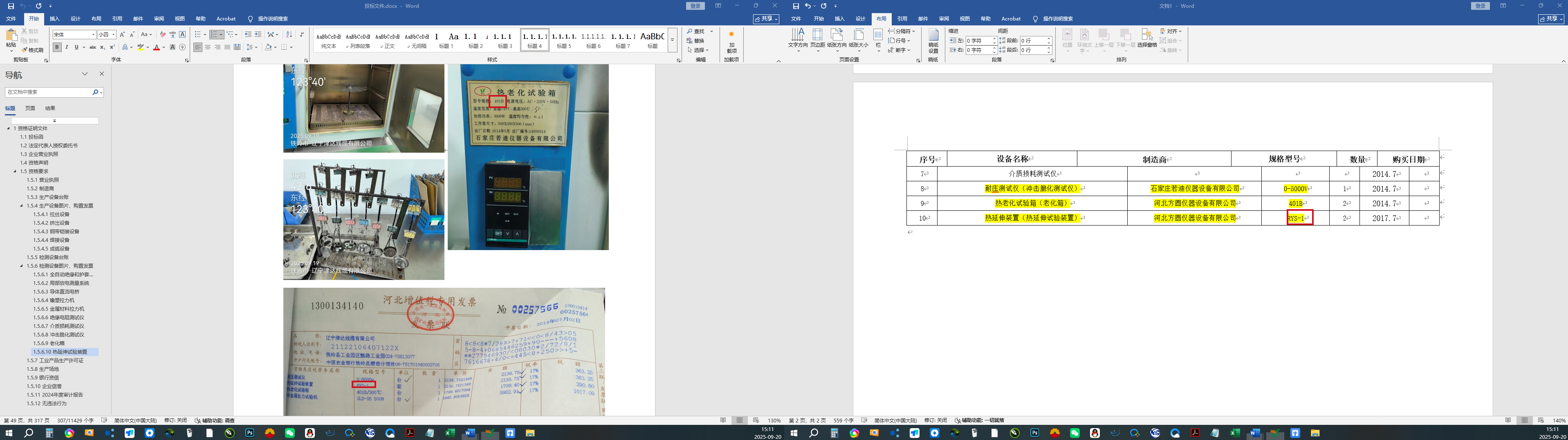Toggle strikethrough formatting
The image size is (1568, 440).
pyautogui.click(x=92, y=47)
